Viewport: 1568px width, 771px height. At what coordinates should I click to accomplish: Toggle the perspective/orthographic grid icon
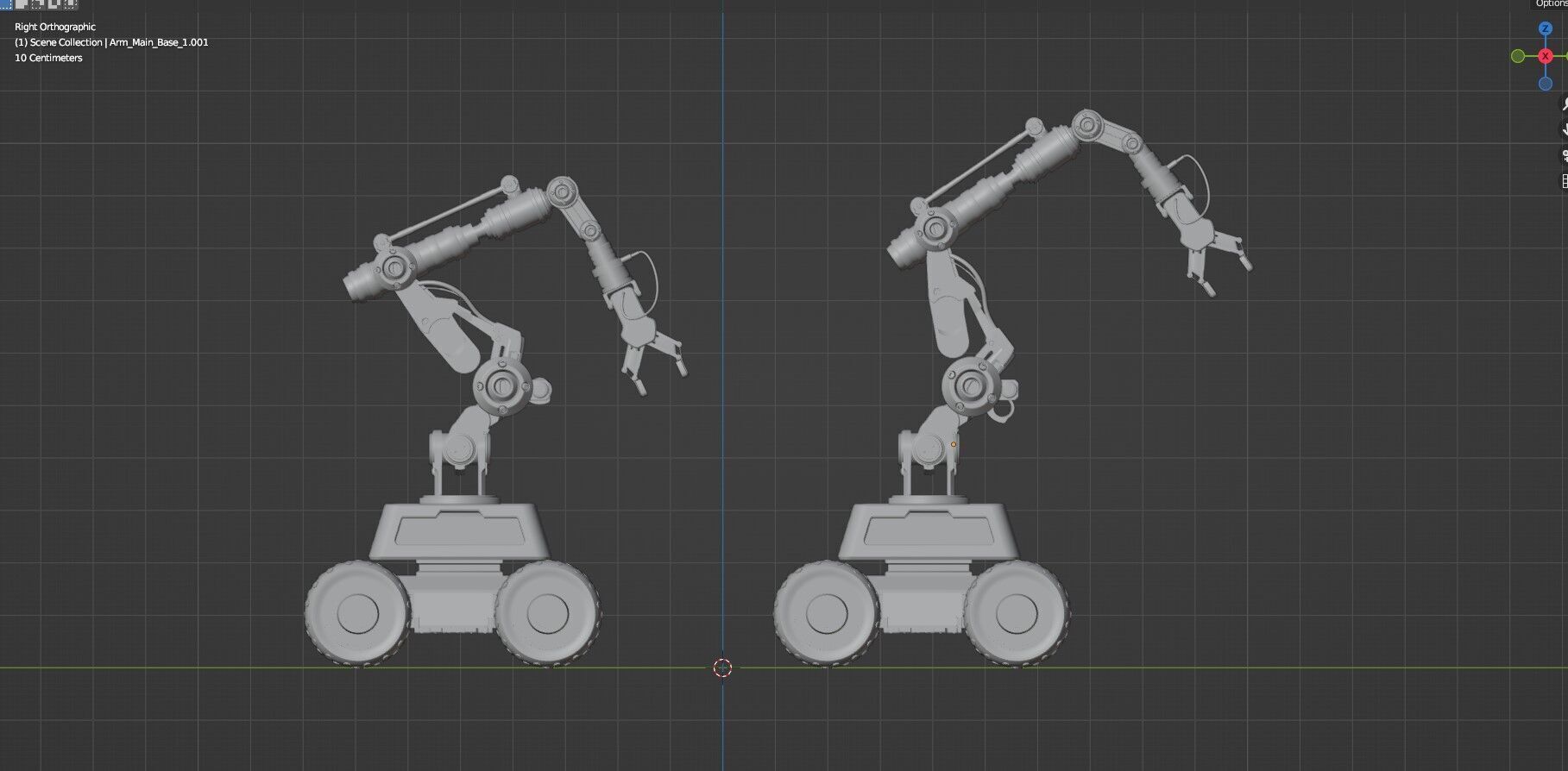click(1564, 181)
